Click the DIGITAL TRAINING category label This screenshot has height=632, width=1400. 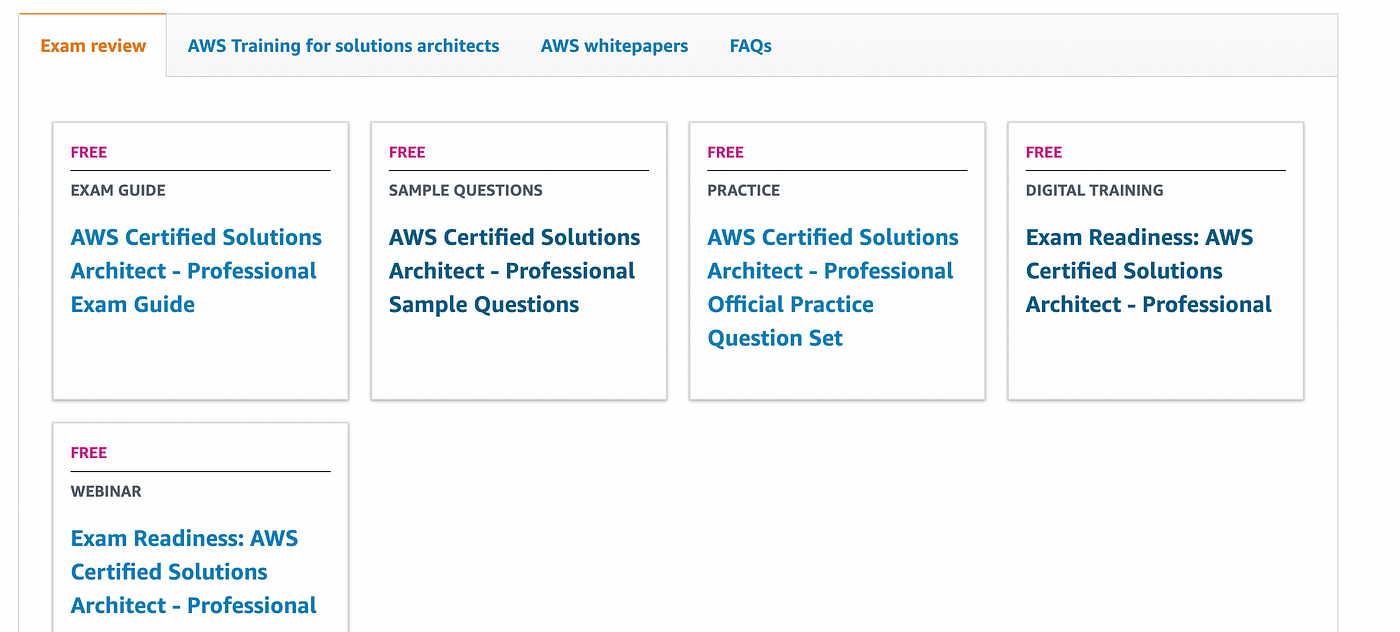pos(1094,190)
